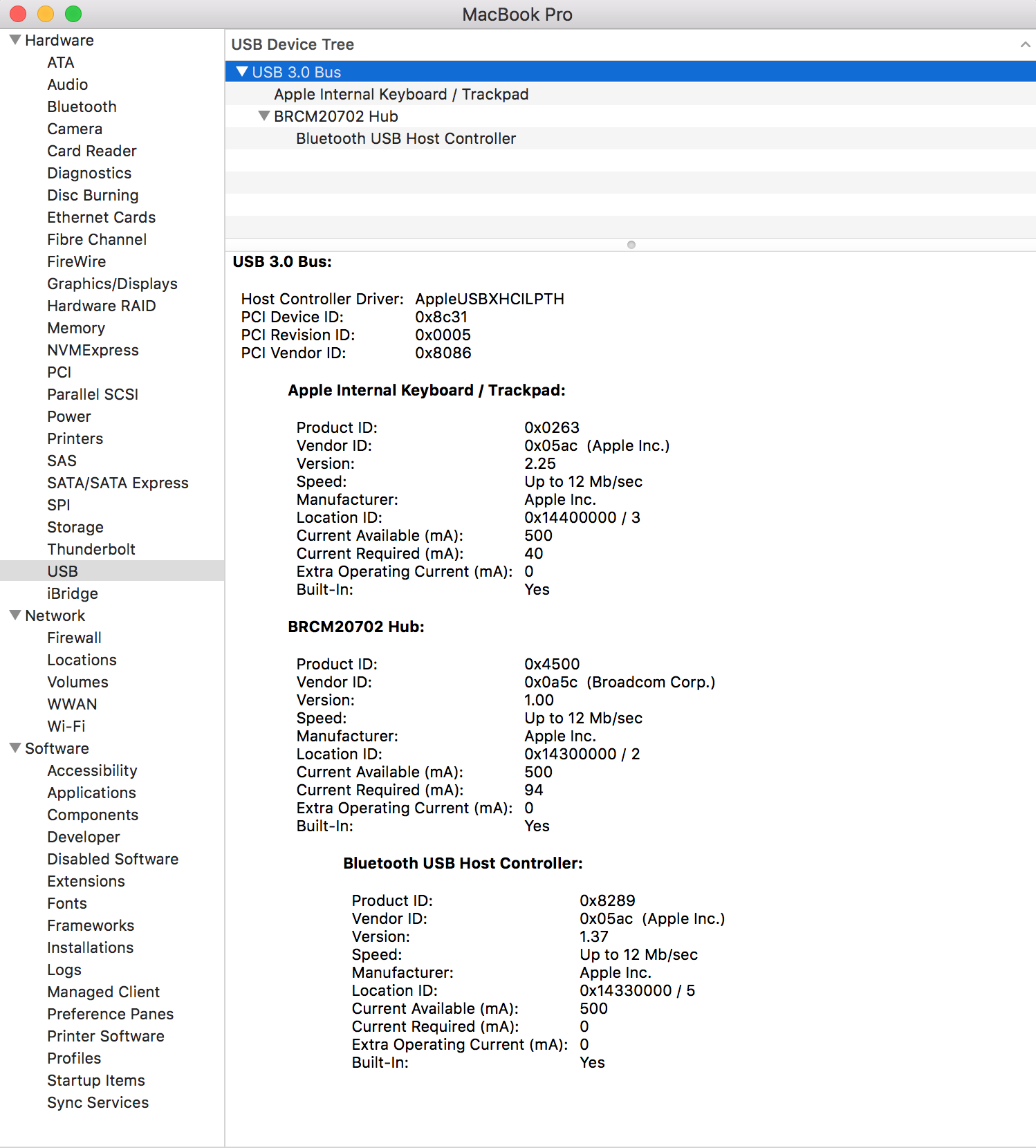Click the pane splitter handle dot
Viewport: 1036px width, 1148px height.
tap(631, 245)
